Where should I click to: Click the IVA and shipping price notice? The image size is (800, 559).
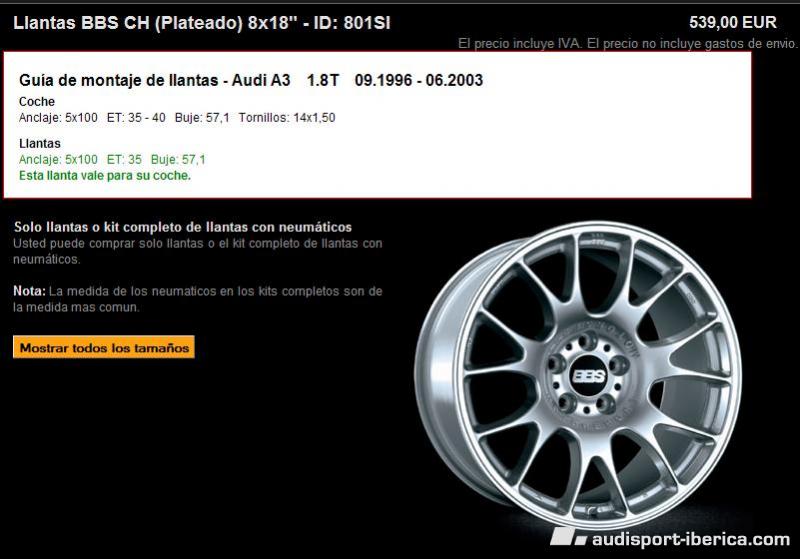[627, 43]
